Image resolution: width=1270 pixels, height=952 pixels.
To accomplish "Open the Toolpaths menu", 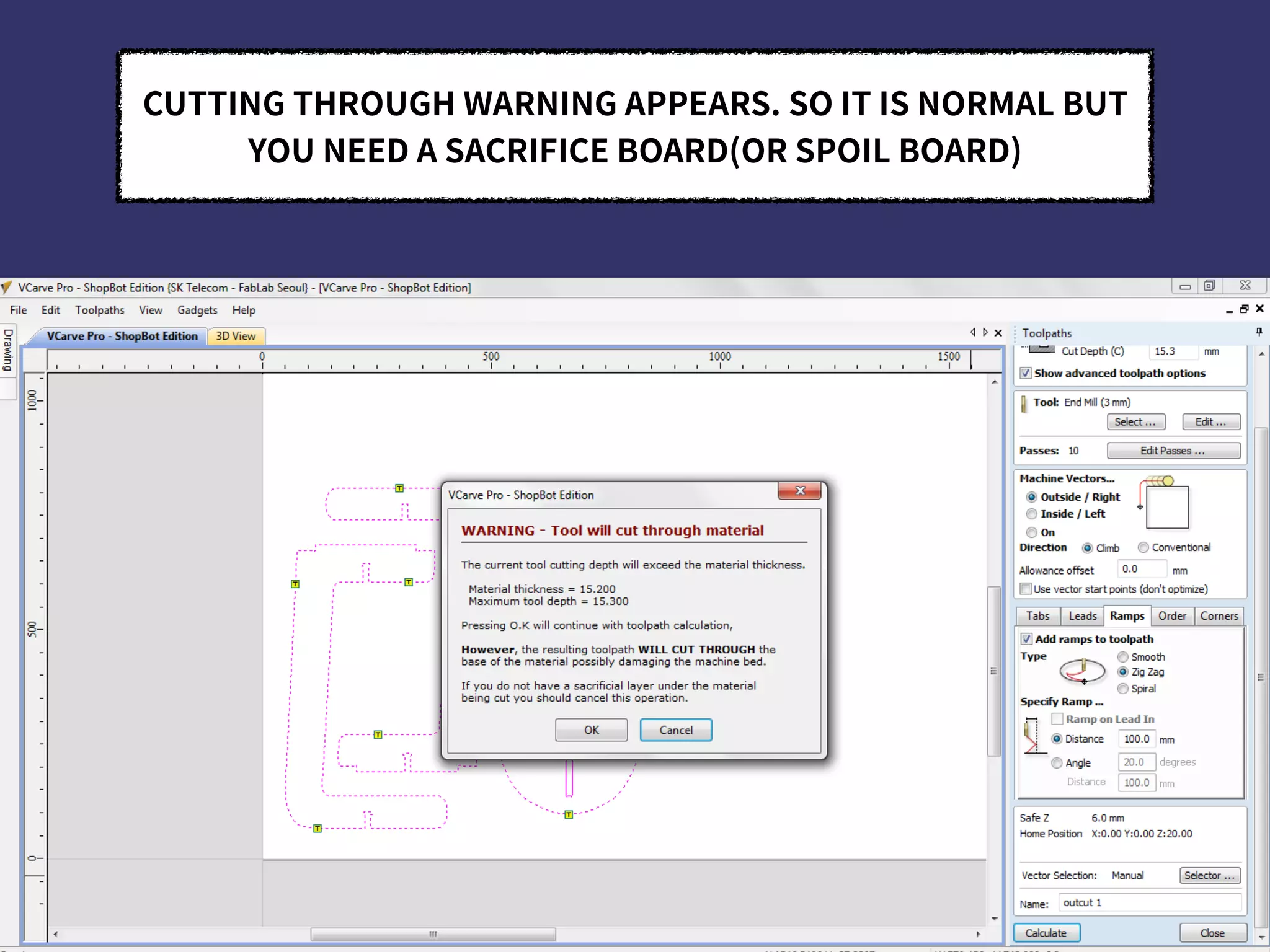I will (99, 310).
